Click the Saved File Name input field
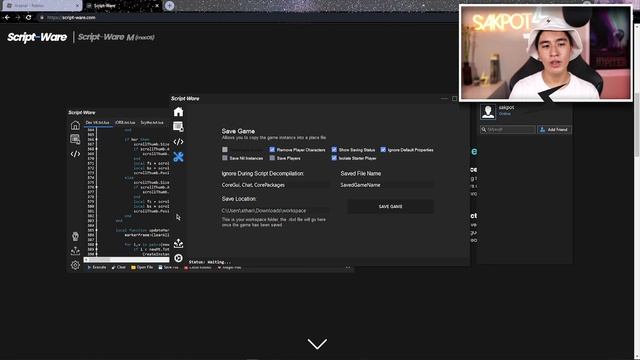The width and height of the screenshot is (640, 360). click(x=387, y=185)
